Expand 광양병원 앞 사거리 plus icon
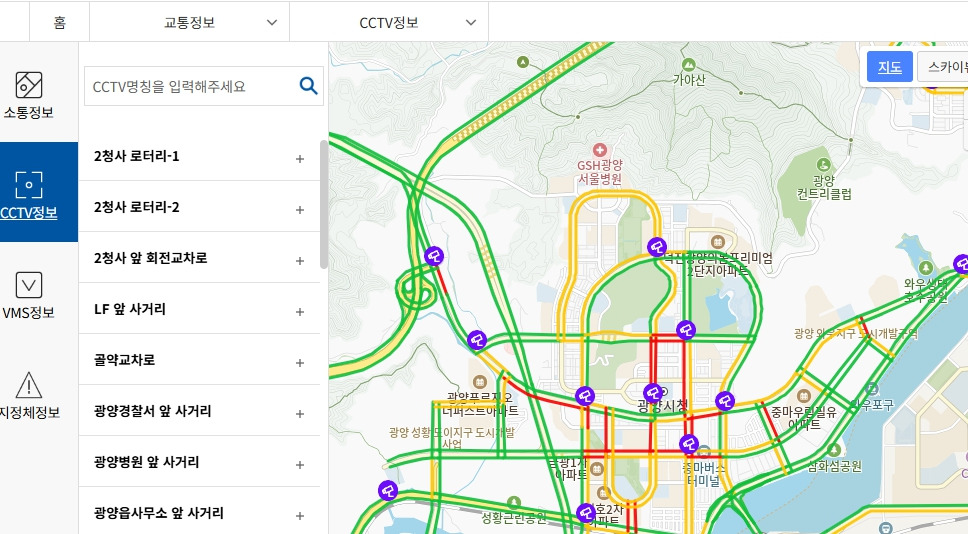The image size is (968, 534). click(300, 464)
